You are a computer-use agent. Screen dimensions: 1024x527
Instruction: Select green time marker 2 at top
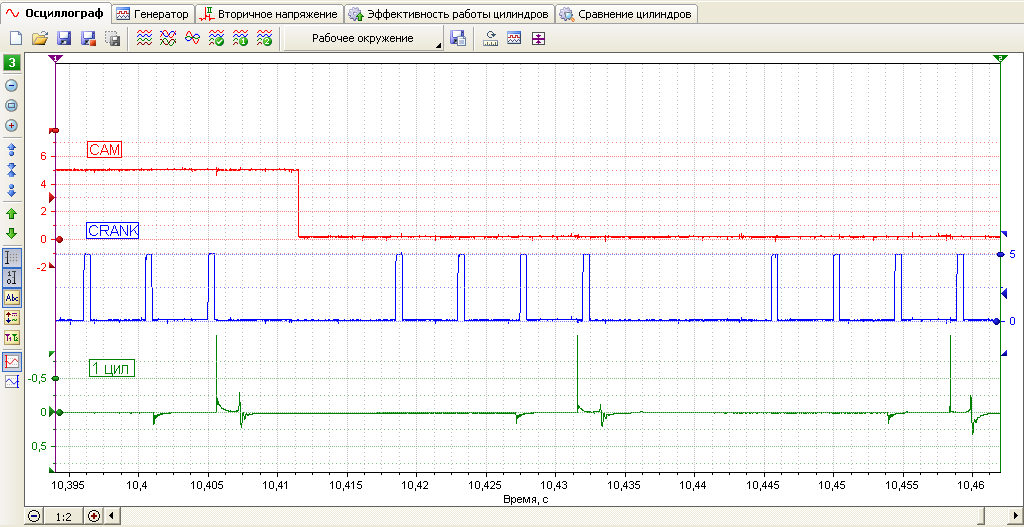1001,59
